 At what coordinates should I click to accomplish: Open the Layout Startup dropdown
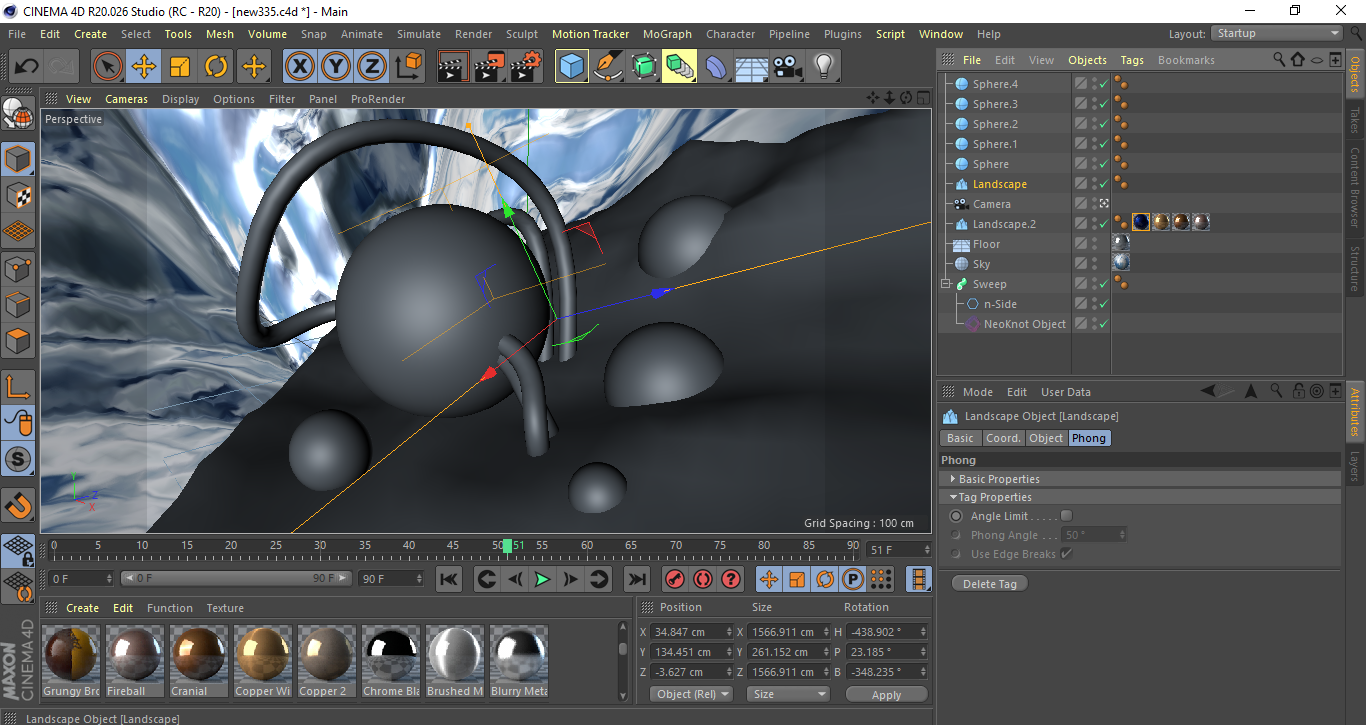1277,33
